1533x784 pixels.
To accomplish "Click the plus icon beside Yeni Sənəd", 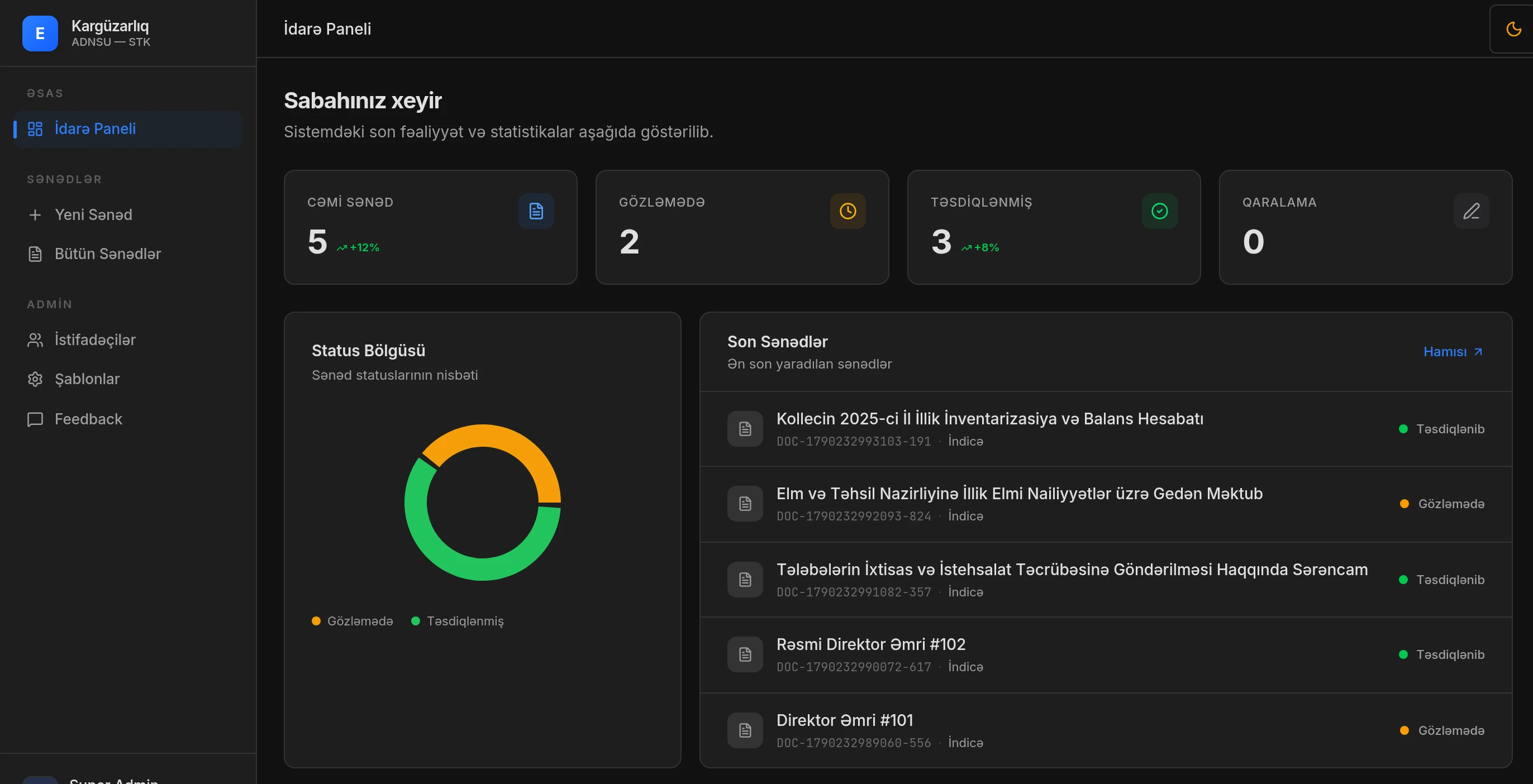I will tap(35, 215).
